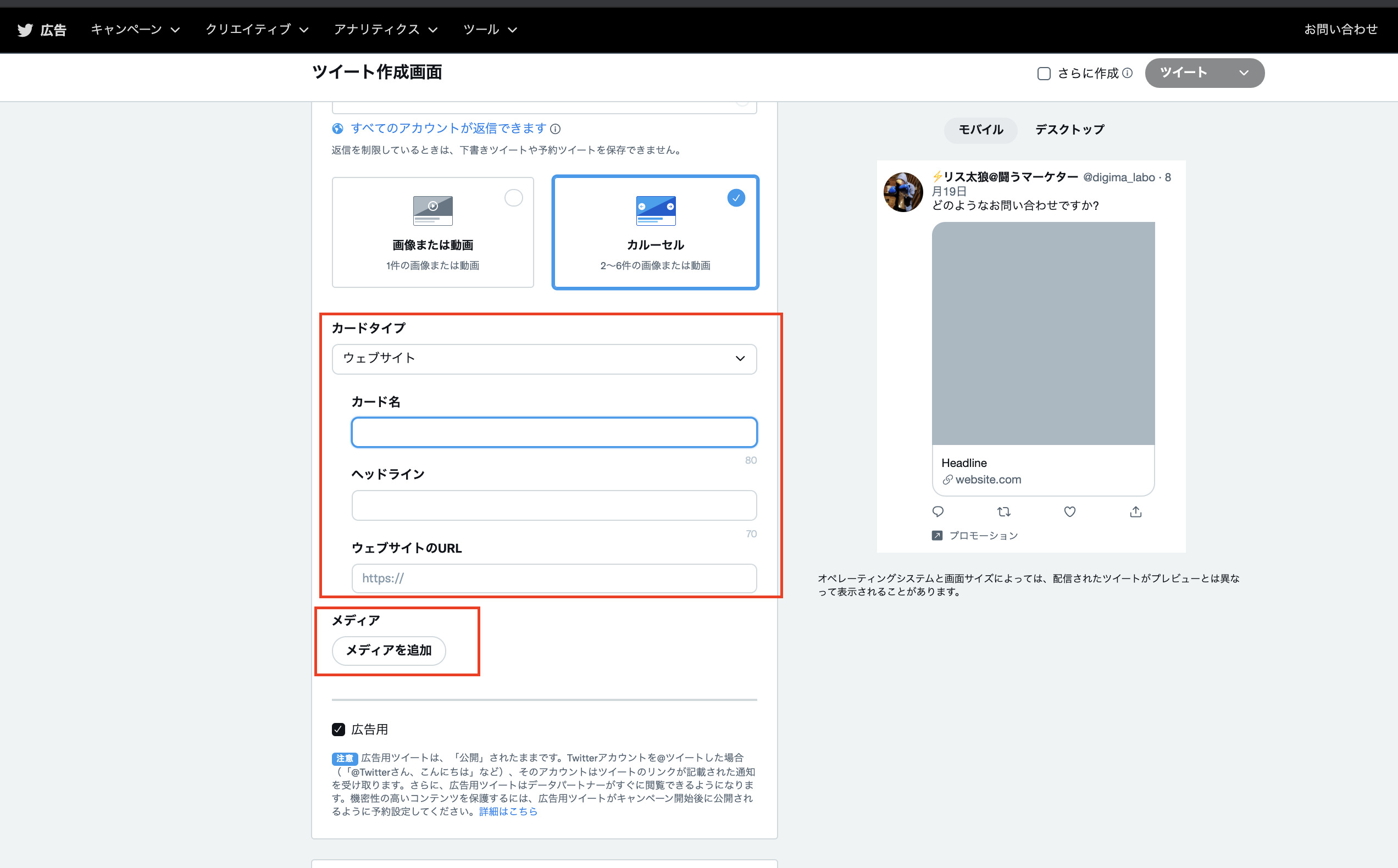Click the globe reply-settings icon
Screen dimensions: 1398x868
click(337, 128)
